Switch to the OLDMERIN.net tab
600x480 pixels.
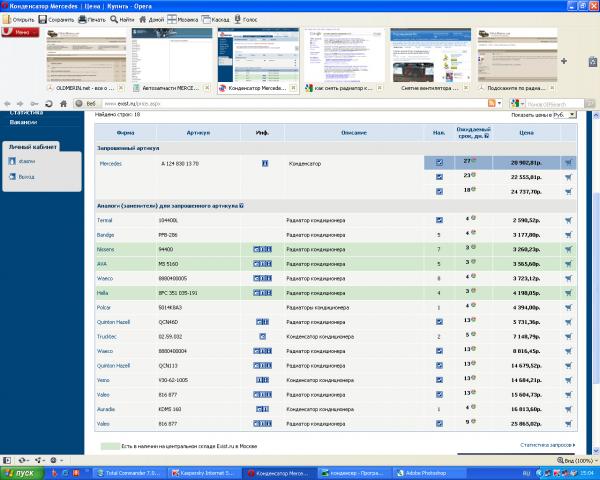click(x=86, y=60)
